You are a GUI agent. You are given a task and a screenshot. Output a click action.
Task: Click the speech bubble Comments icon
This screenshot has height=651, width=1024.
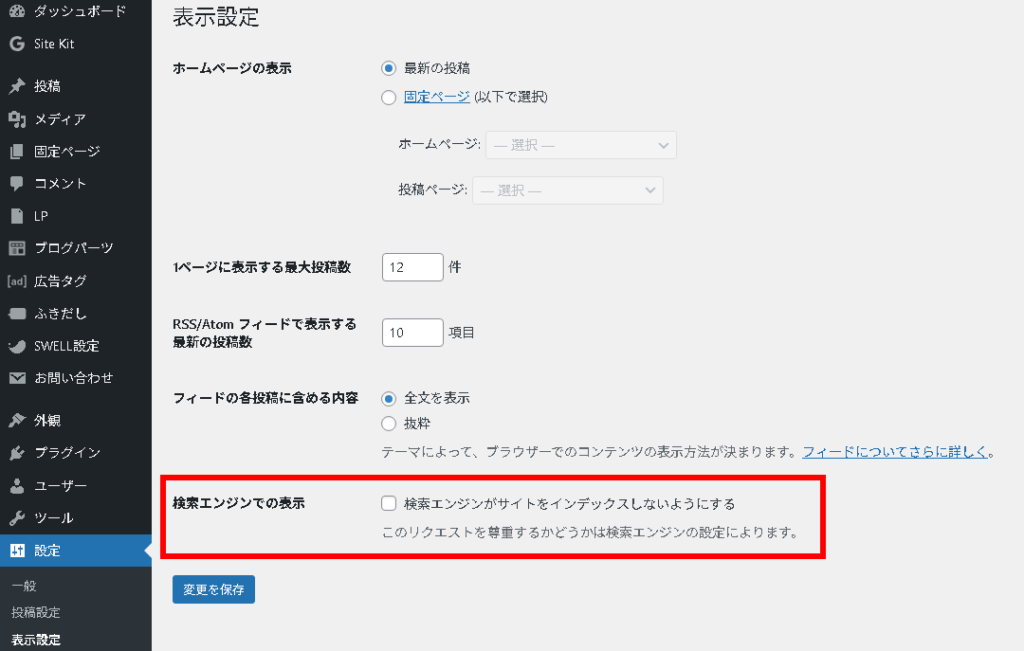(x=16, y=184)
